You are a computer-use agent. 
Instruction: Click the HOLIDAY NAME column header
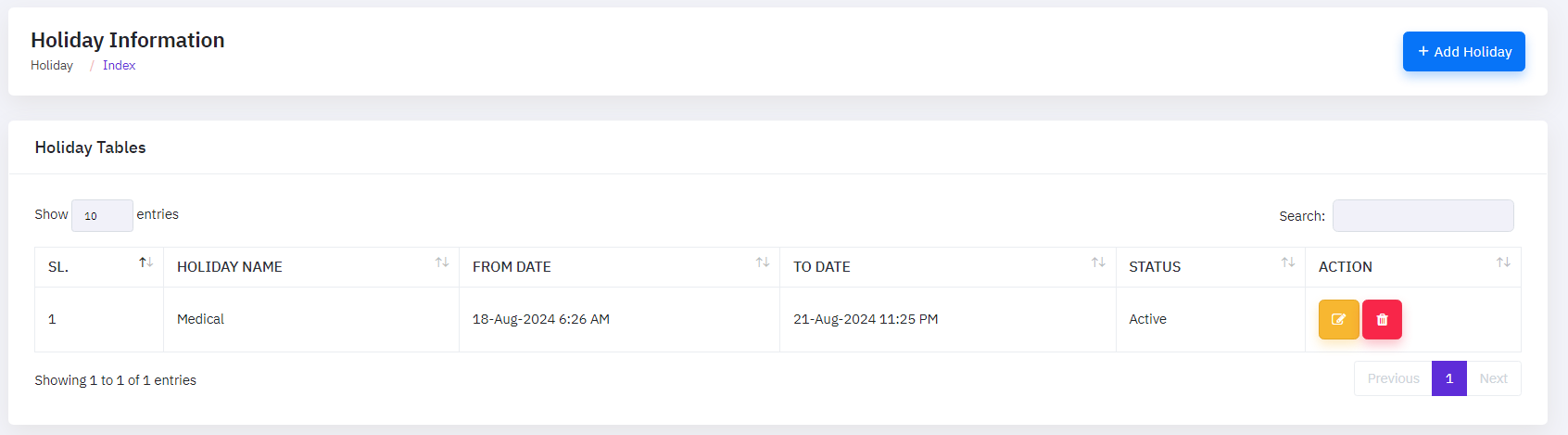(230, 267)
